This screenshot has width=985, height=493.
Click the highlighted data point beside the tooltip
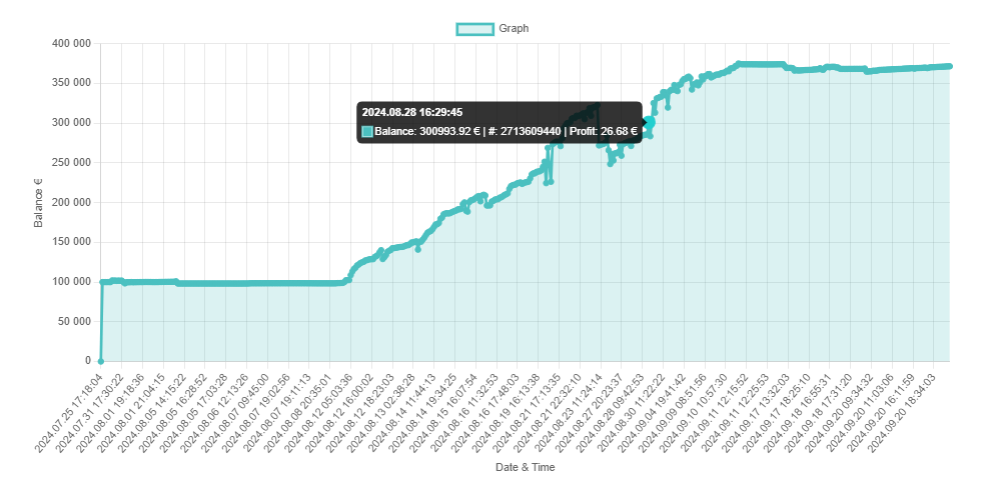(649, 122)
